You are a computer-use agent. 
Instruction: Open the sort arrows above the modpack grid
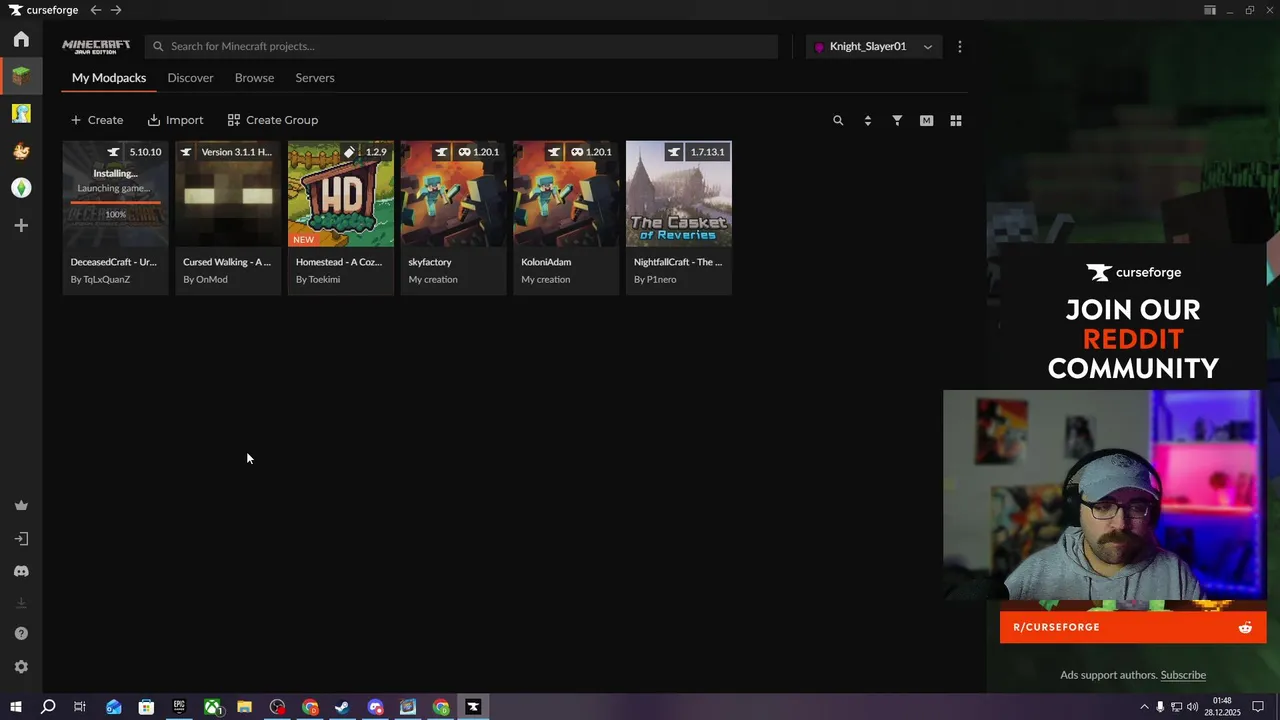point(867,120)
